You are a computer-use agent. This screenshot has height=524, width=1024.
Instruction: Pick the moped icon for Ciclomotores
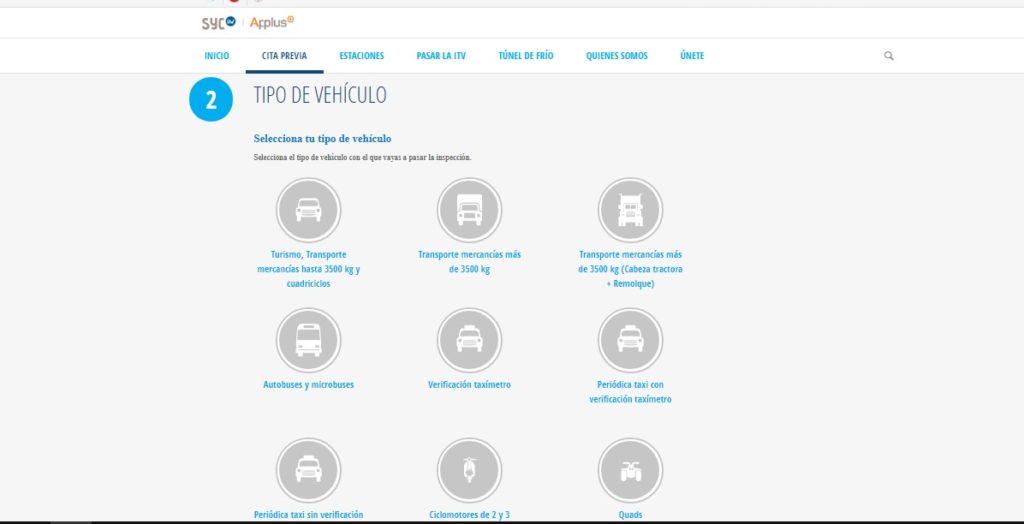pyautogui.click(x=469, y=470)
